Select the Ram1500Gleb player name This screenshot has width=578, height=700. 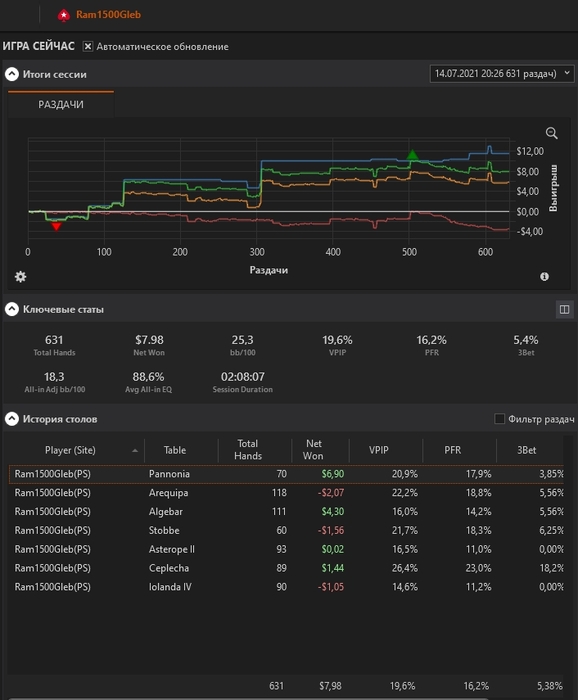(108, 15)
